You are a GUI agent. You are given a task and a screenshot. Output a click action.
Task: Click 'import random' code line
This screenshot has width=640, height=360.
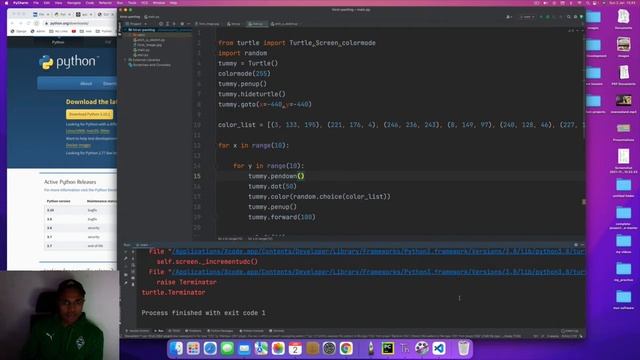tap(242, 53)
